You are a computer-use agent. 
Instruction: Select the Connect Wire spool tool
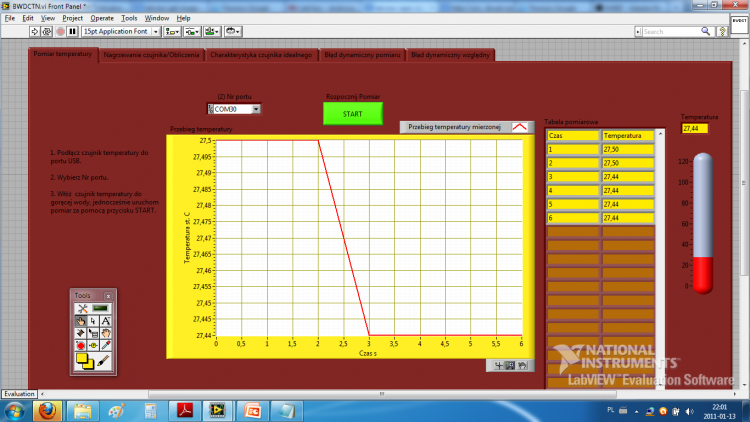coord(80,333)
